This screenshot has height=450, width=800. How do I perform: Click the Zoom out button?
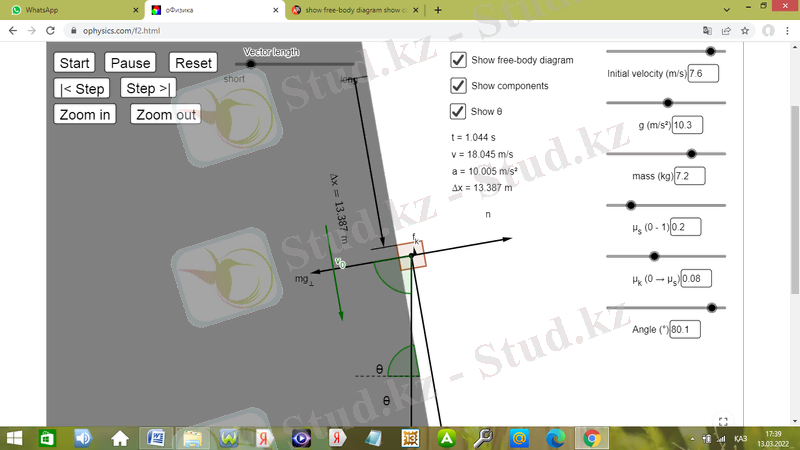coord(166,114)
